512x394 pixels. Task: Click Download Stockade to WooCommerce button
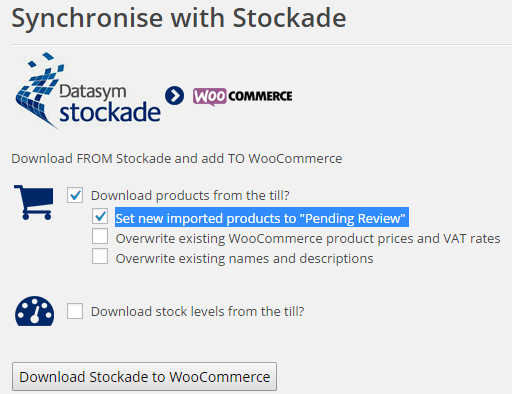tap(144, 377)
